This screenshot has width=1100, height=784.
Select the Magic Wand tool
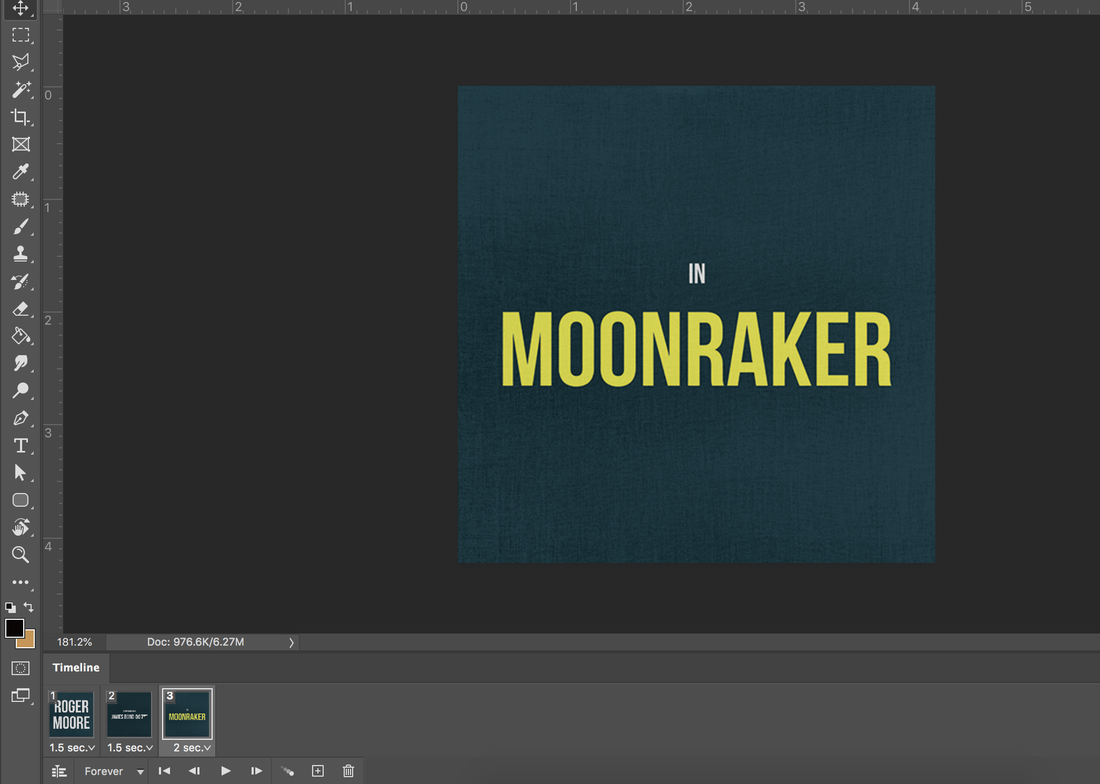click(20, 89)
